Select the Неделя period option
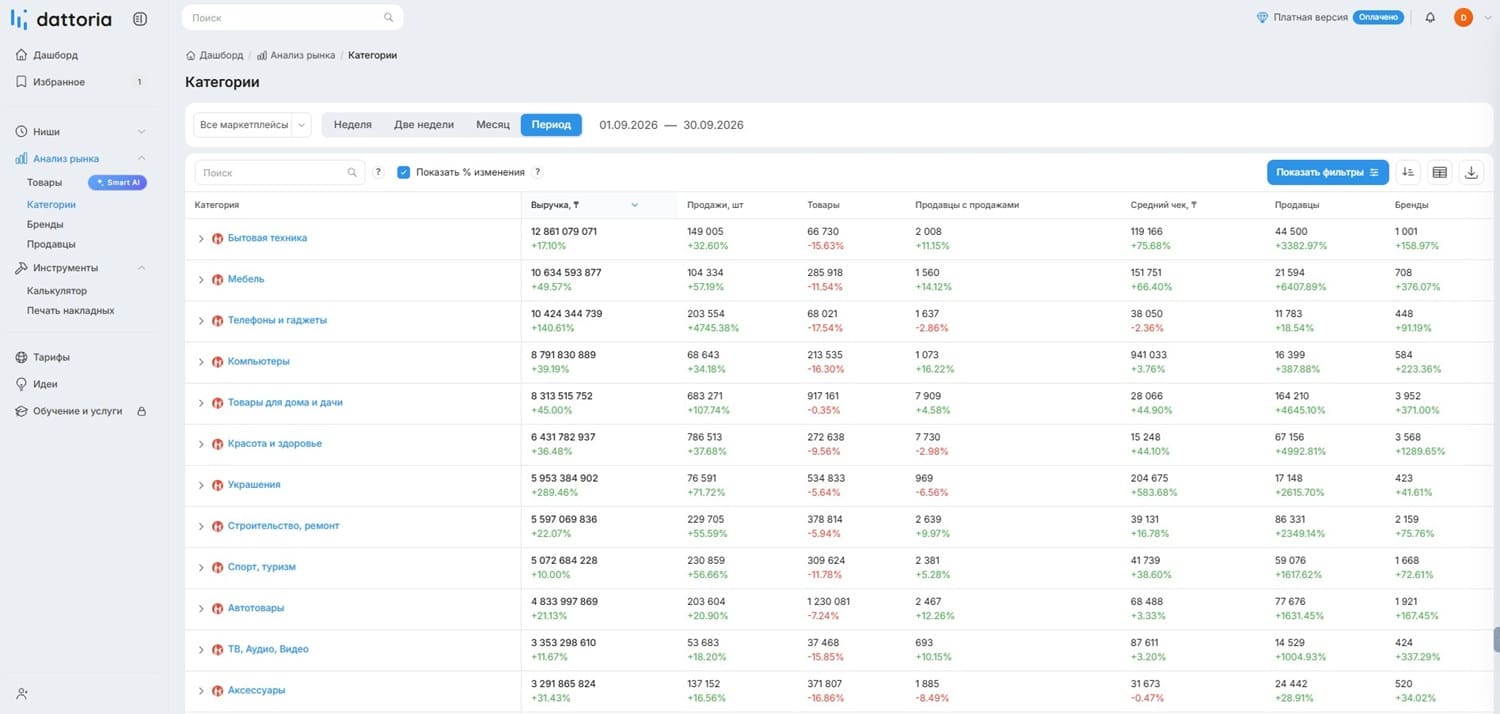Image resolution: width=1500 pixels, height=714 pixels. tap(353, 125)
